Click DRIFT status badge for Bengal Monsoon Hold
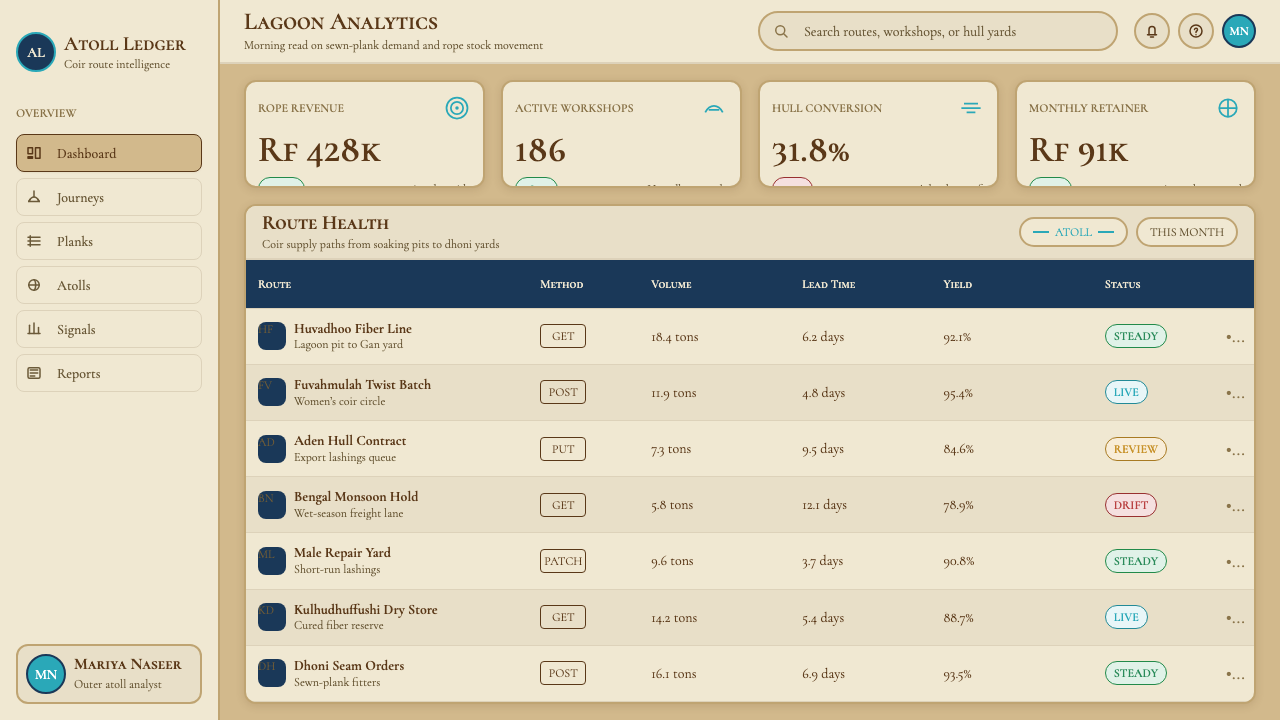1280x720 pixels. click(1131, 505)
